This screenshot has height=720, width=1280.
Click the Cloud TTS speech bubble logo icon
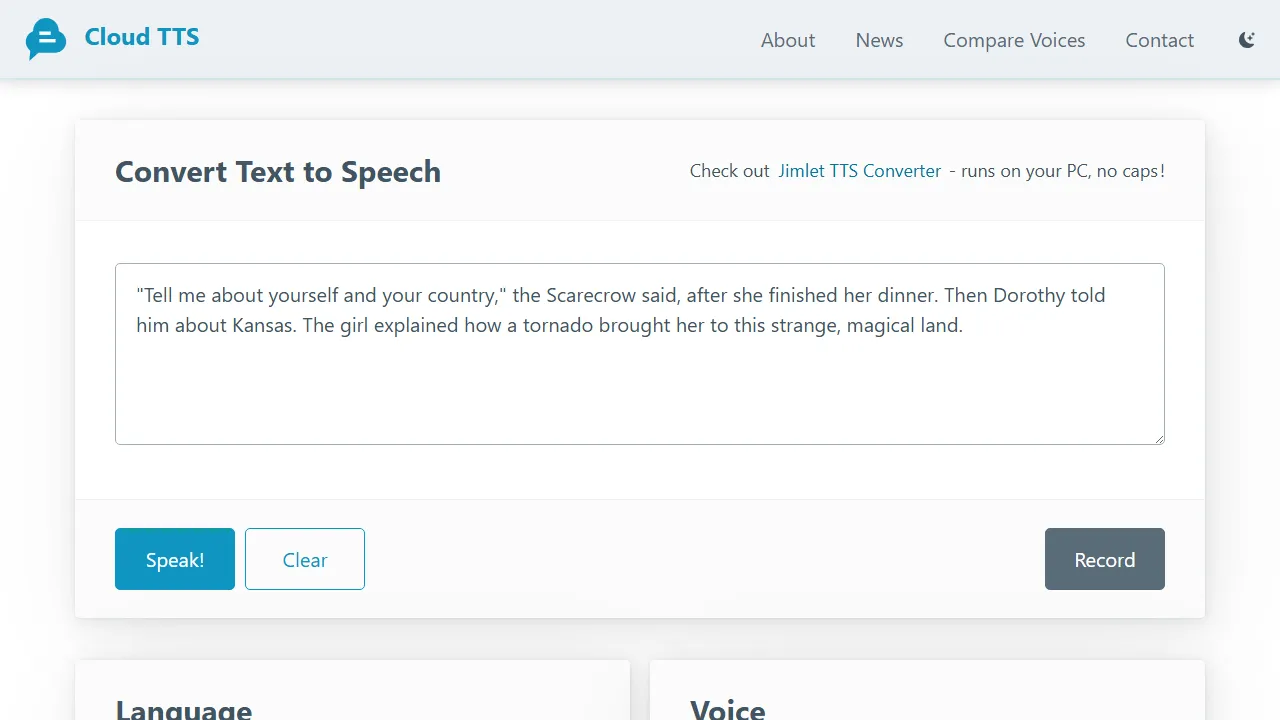46,39
